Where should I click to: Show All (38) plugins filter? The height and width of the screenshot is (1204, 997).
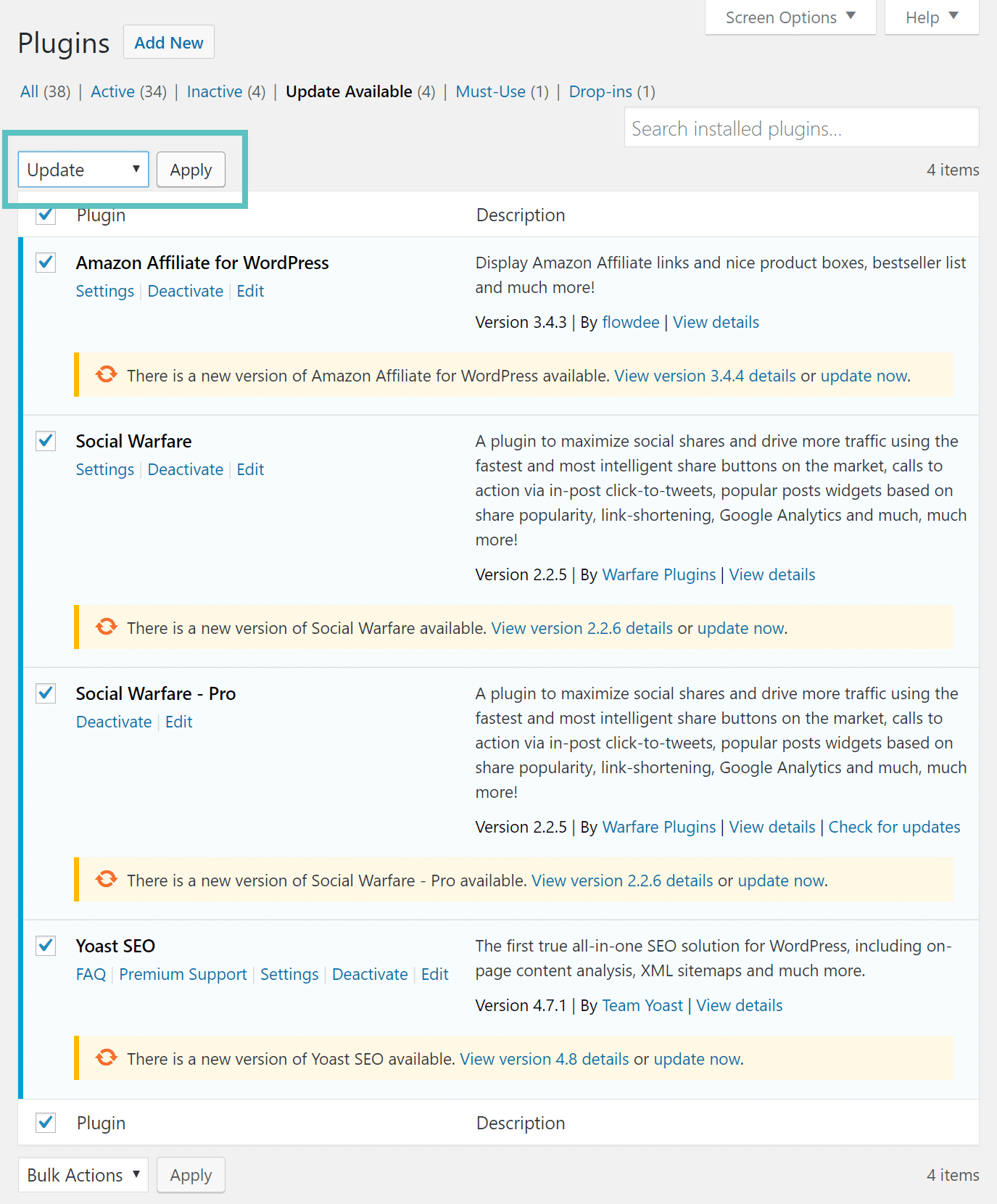click(45, 91)
